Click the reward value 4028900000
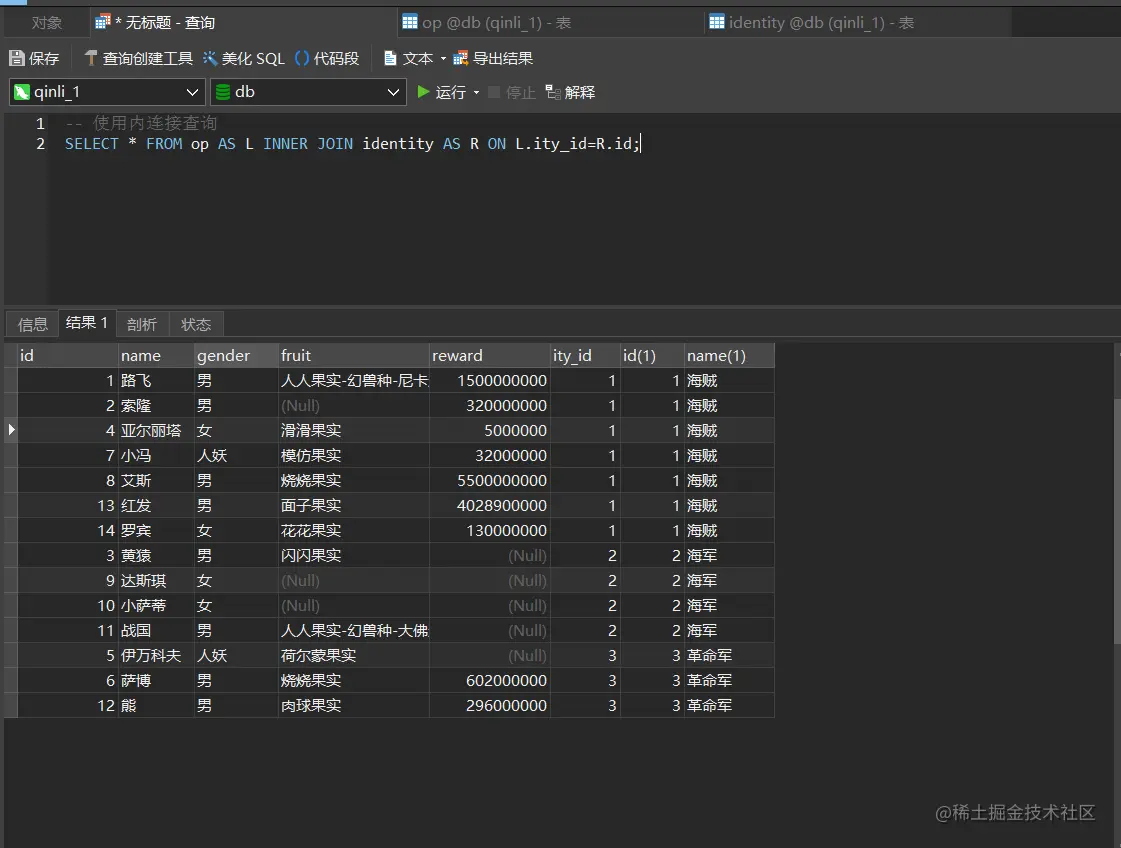This screenshot has height=848, width=1121. (490, 506)
